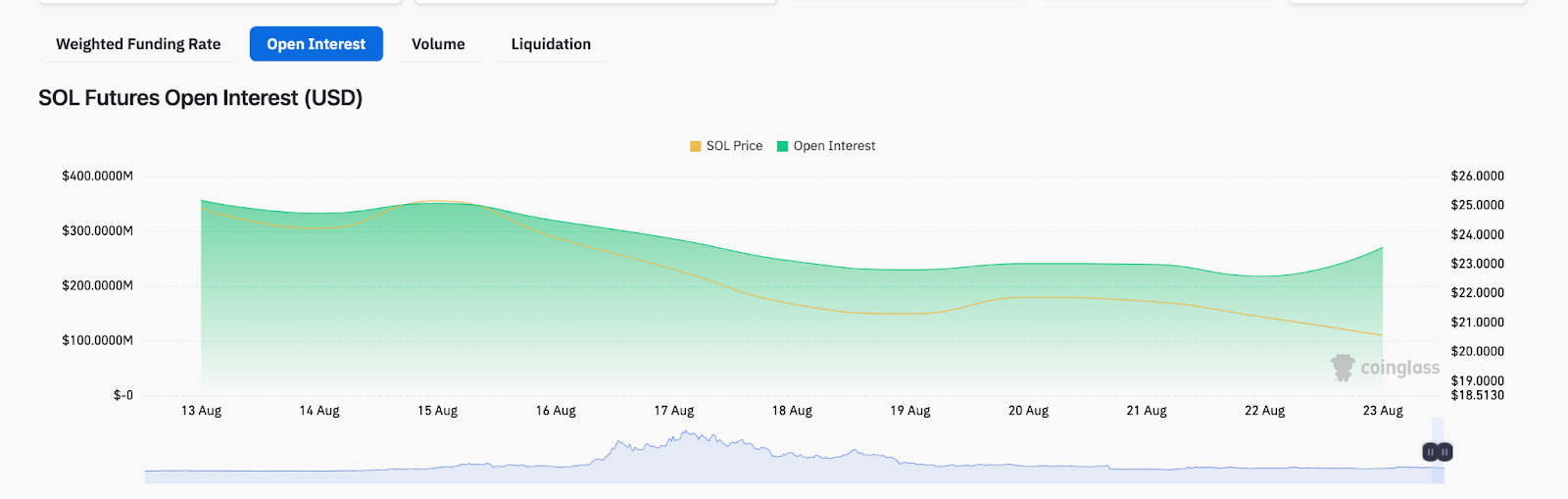Click the peak in the overview timeline chart

pyautogui.click(x=688, y=433)
